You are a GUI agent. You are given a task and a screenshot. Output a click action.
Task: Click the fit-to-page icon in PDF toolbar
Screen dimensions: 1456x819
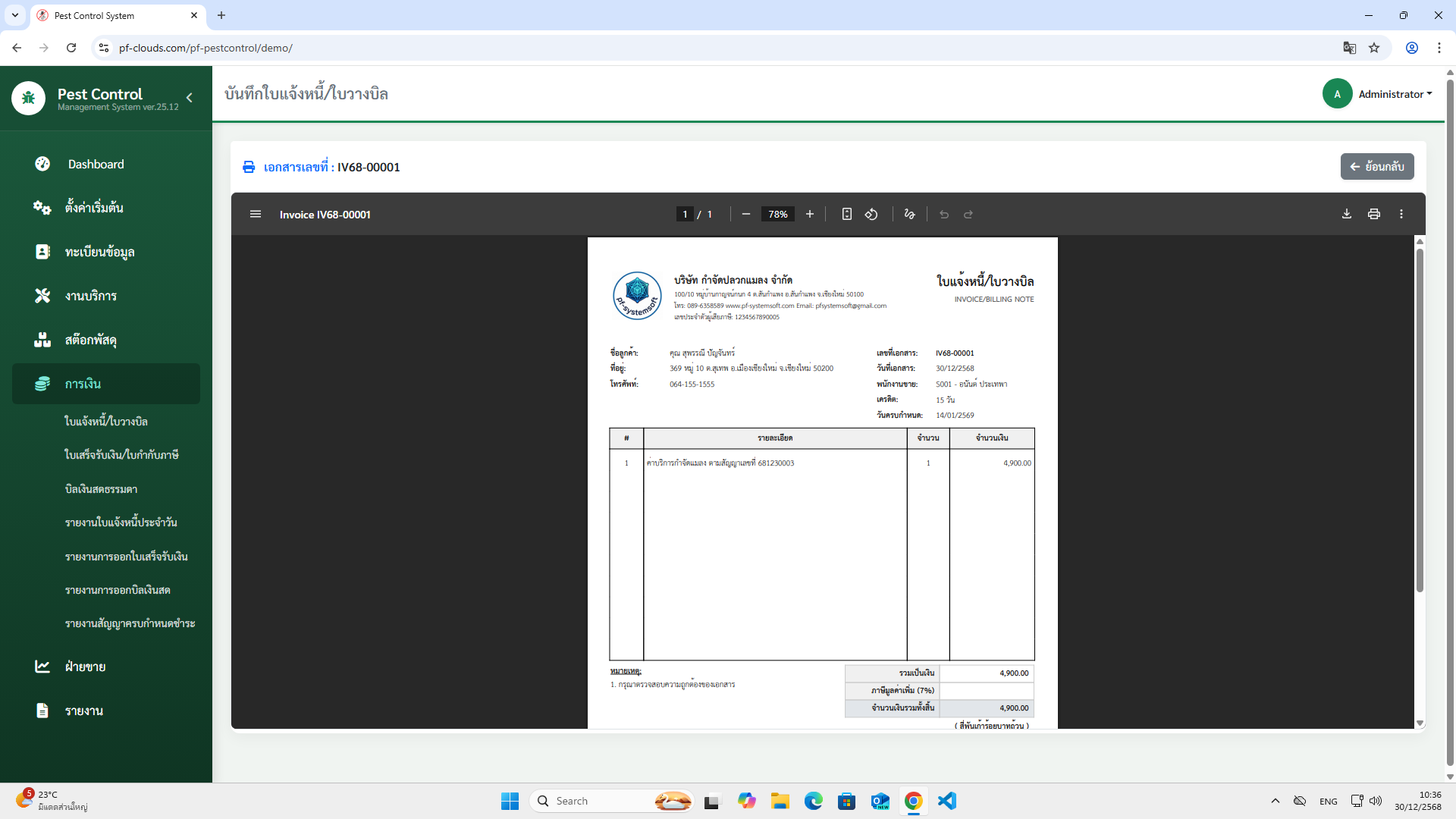pos(846,214)
